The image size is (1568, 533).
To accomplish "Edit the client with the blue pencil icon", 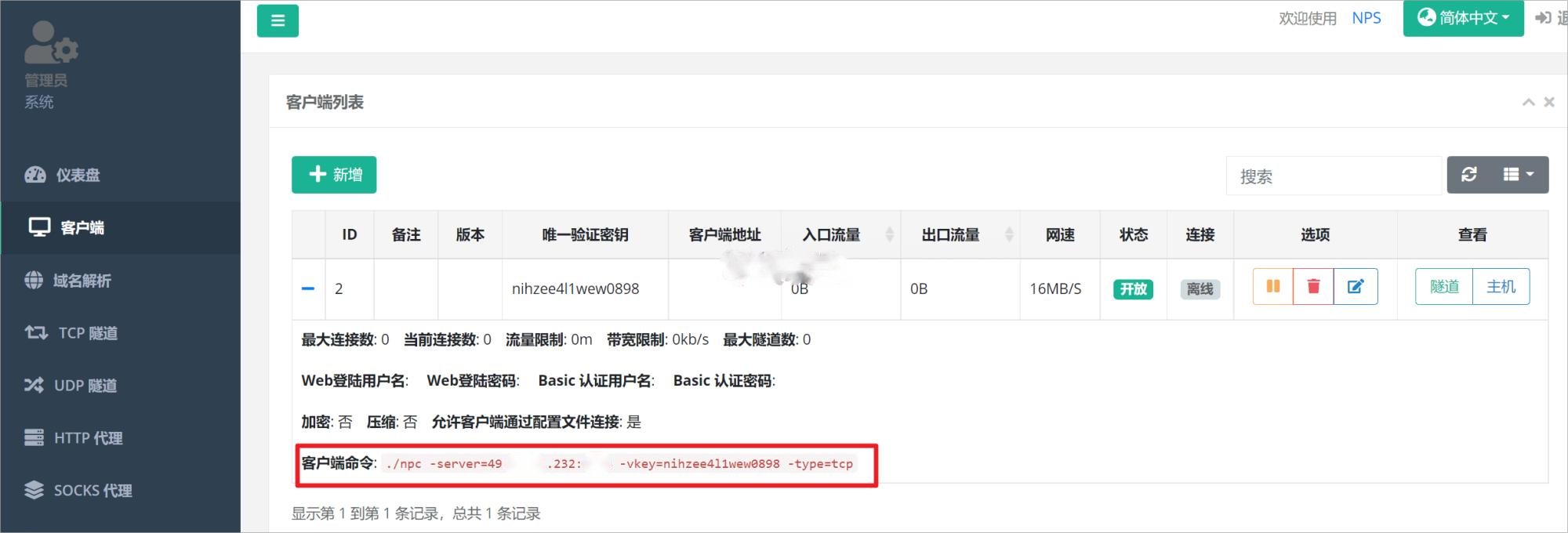I will coord(1356,286).
